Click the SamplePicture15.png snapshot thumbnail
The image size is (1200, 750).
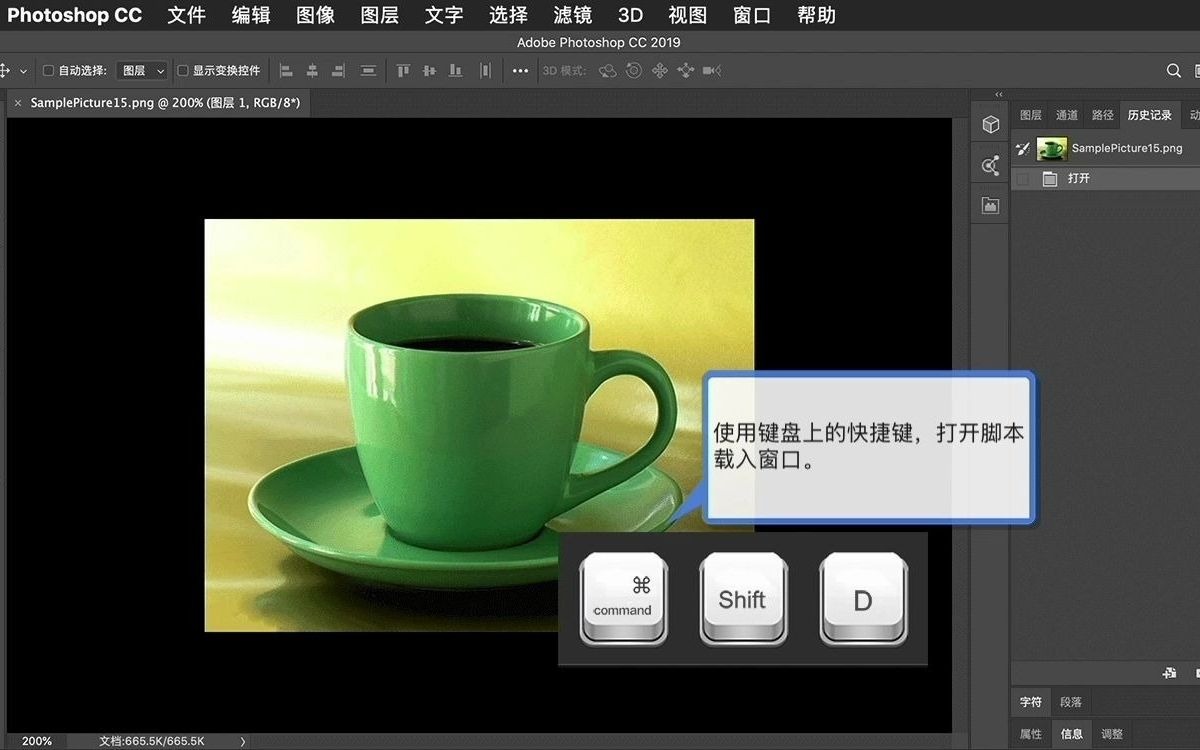(x=1051, y=148)
